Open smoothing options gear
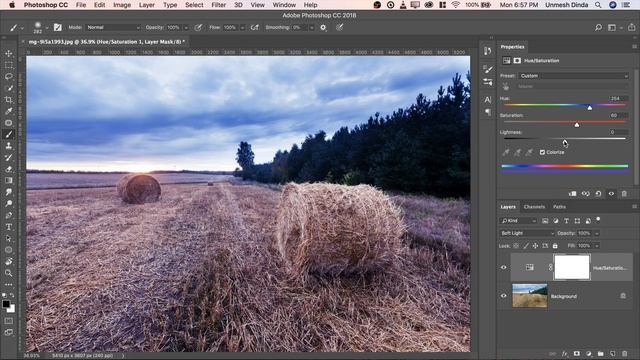This screenshot has width=640, height=360. (x=323, y=27)
